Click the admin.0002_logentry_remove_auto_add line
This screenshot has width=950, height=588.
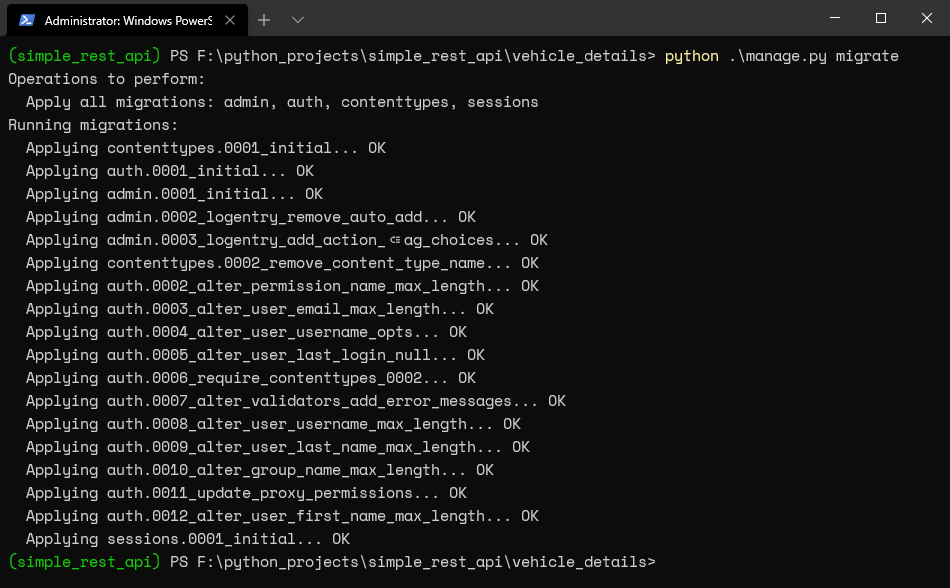[250, 217]
